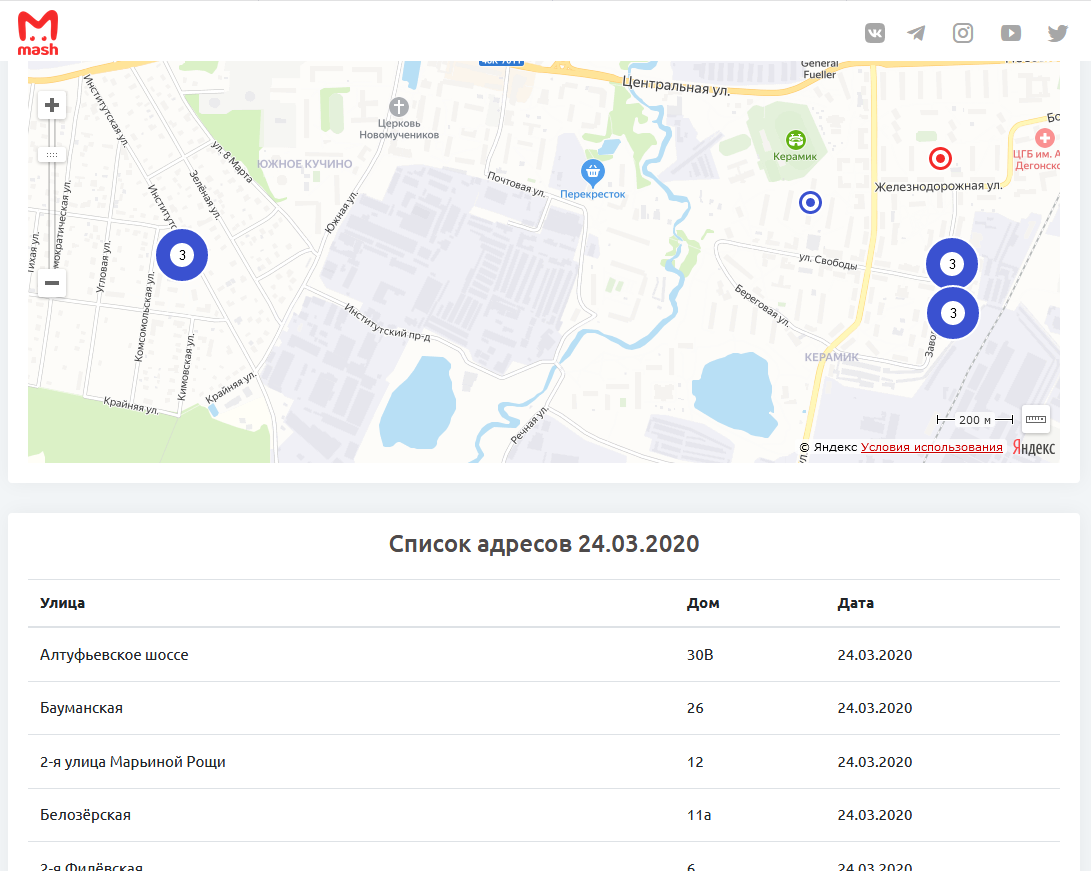
Task: Click the Дата column header
Action: [855, 603]
